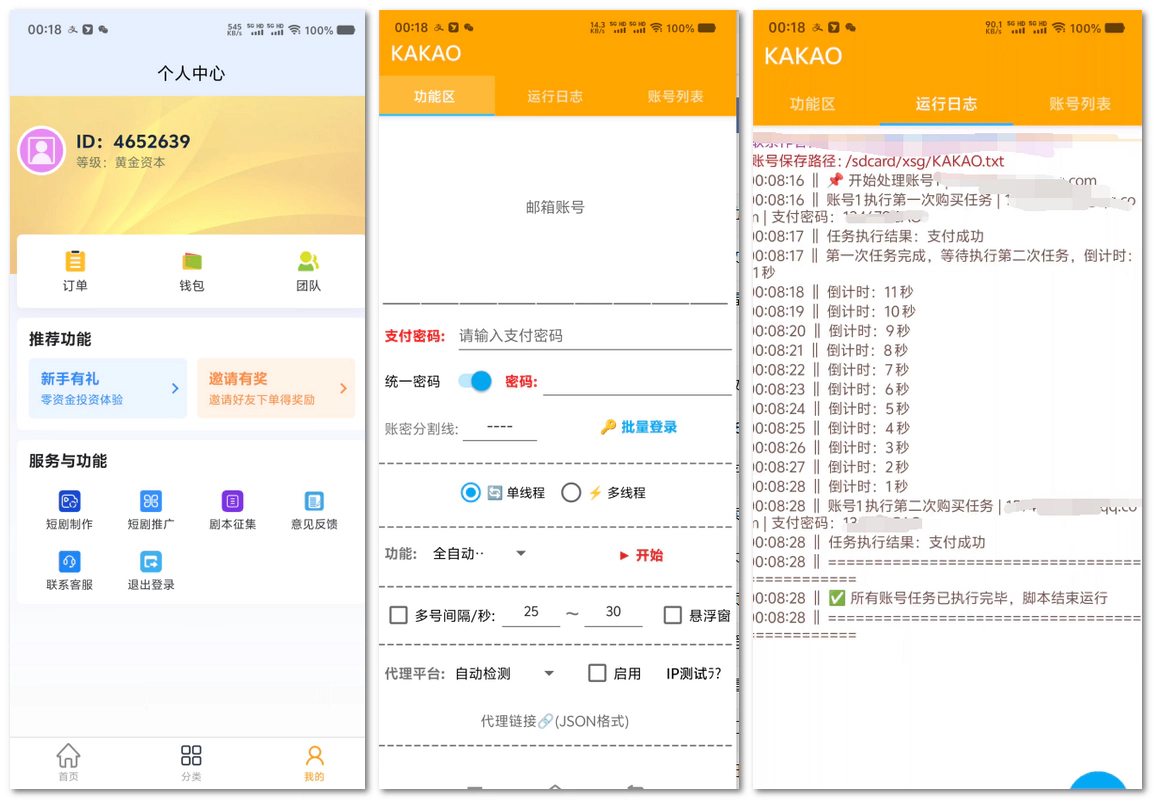Check the 多号间隔/秒 checkbox

398,615
